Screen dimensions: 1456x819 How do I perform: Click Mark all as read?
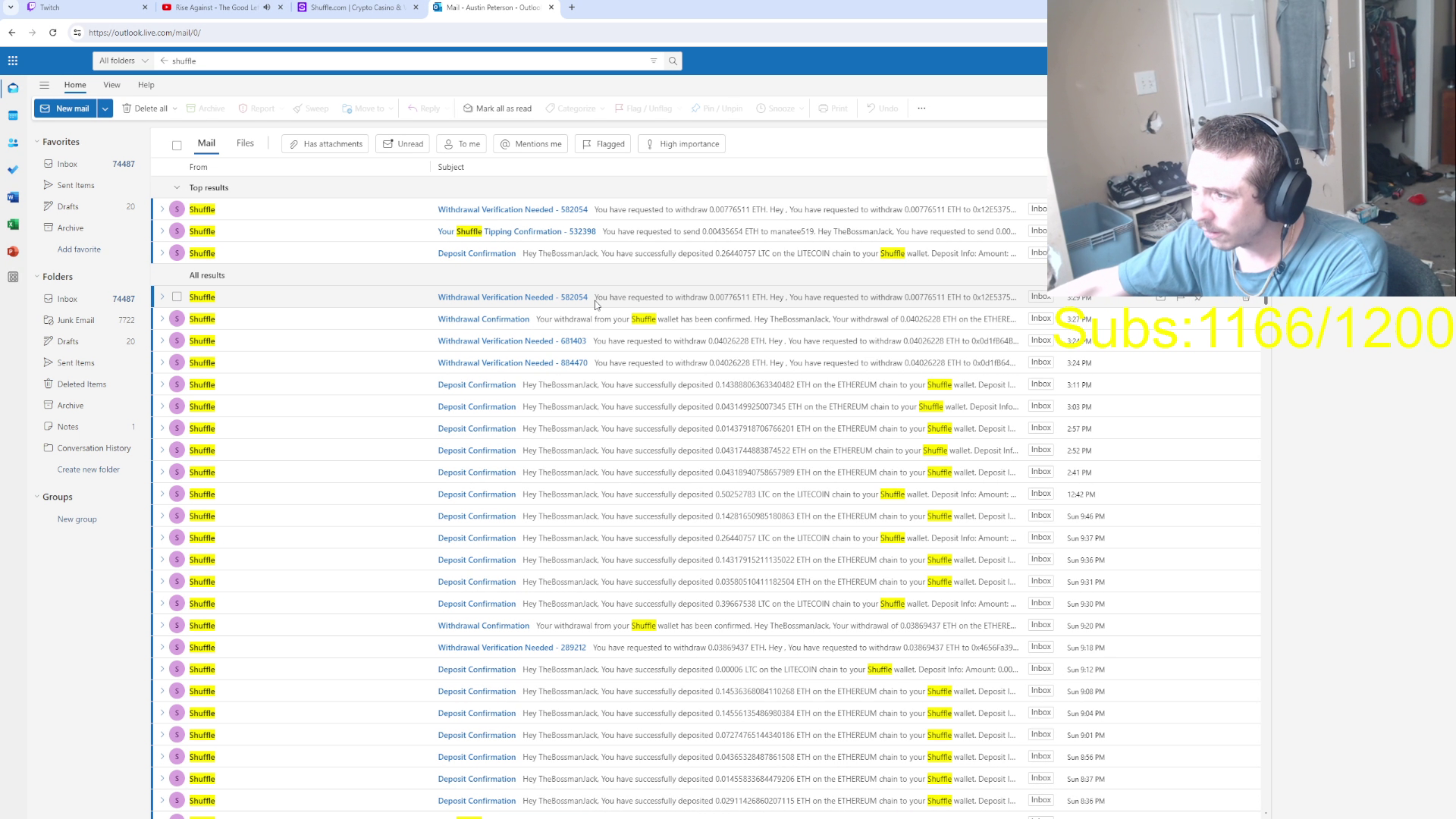coord(497,108)
